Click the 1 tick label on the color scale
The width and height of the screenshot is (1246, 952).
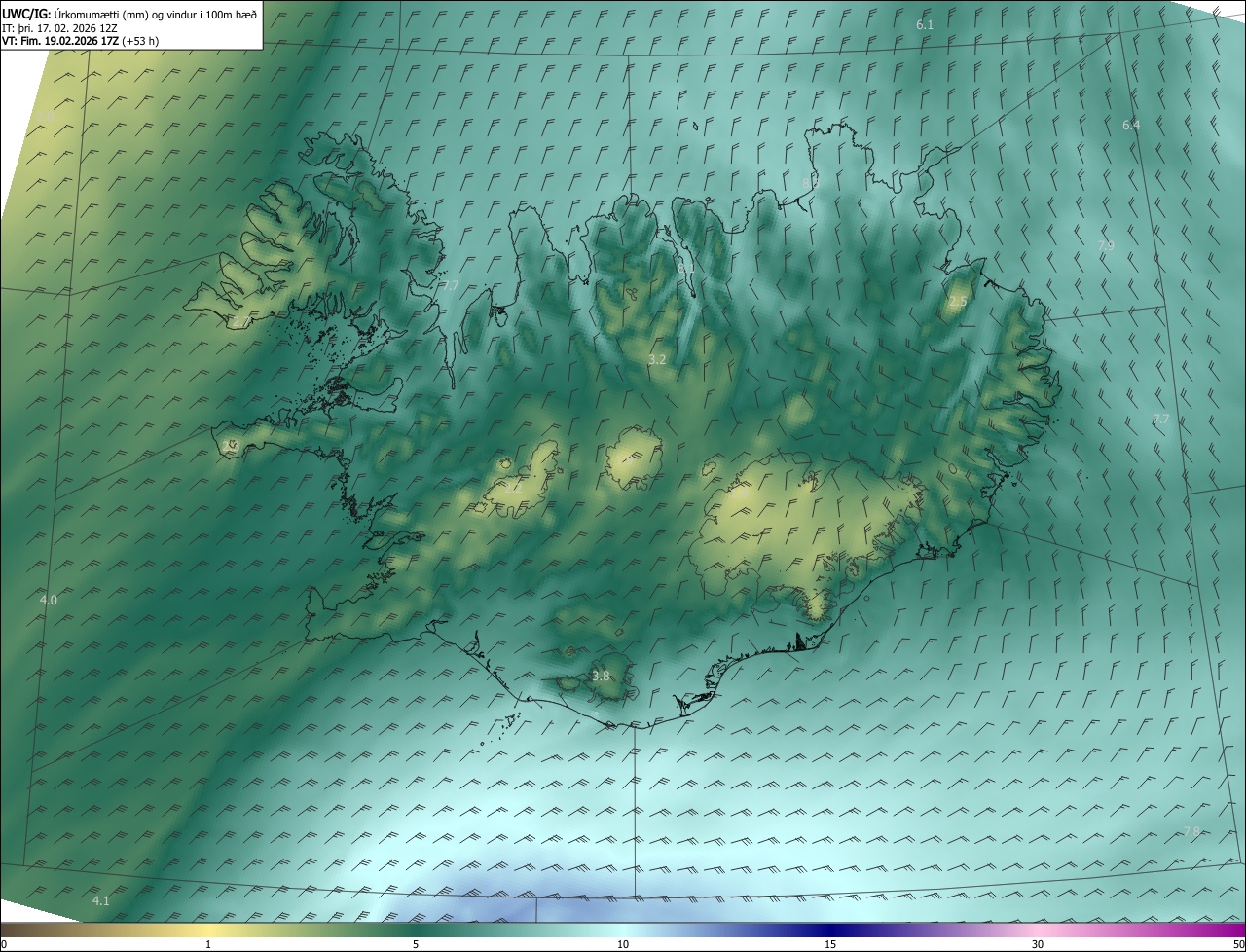click(208, 944)
